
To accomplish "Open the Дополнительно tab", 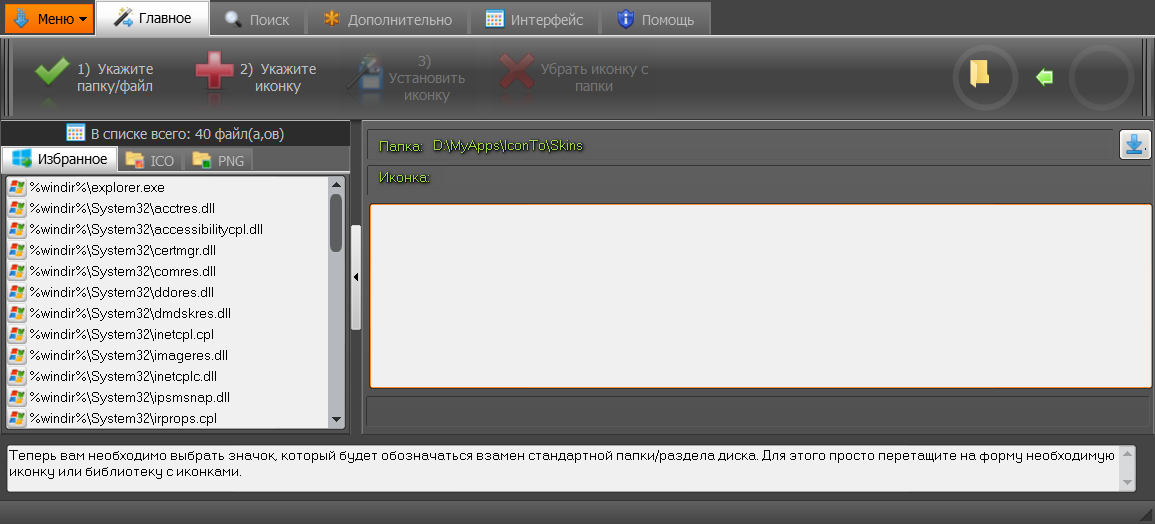I will click(387, 19).
